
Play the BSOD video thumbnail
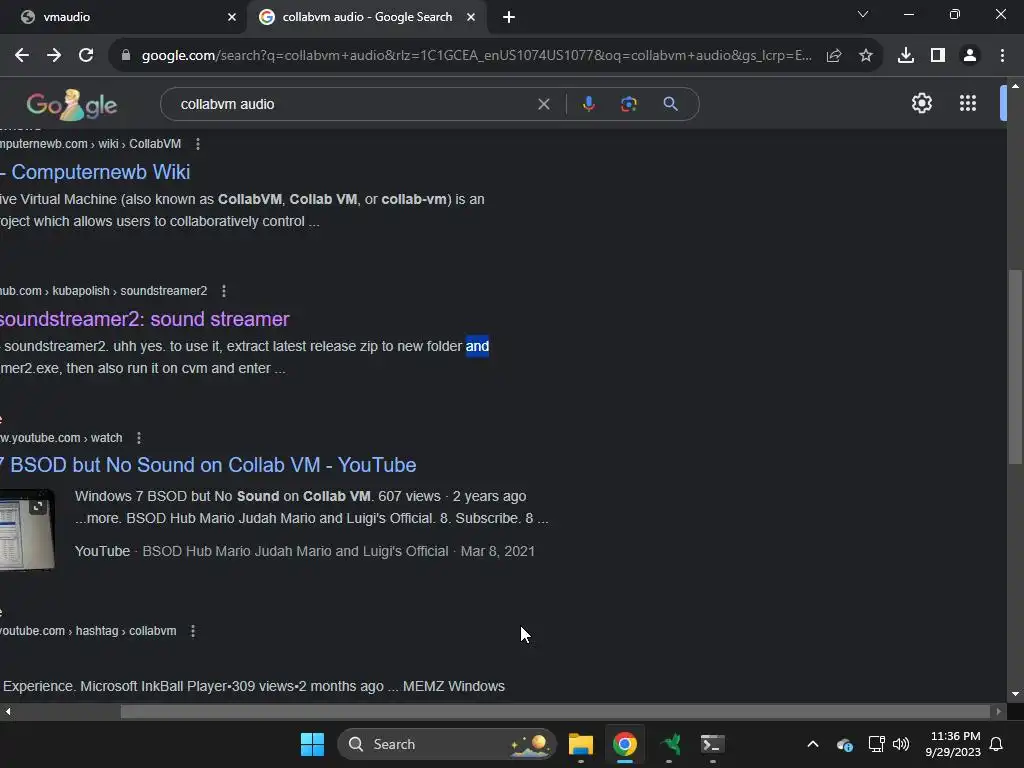tap(27, 530)
